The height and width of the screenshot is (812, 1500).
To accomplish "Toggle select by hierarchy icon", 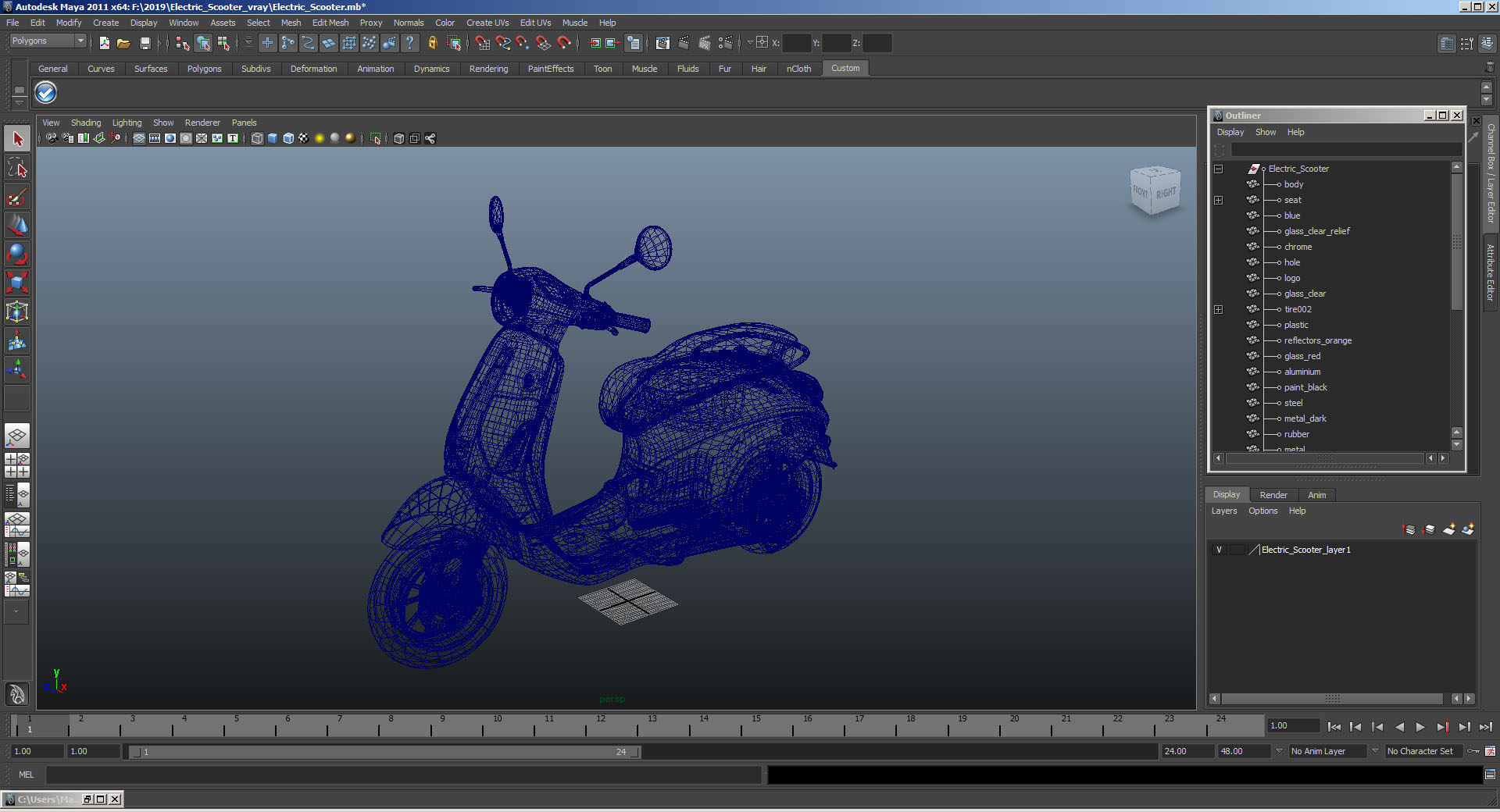I will click(x=183, y=43).
